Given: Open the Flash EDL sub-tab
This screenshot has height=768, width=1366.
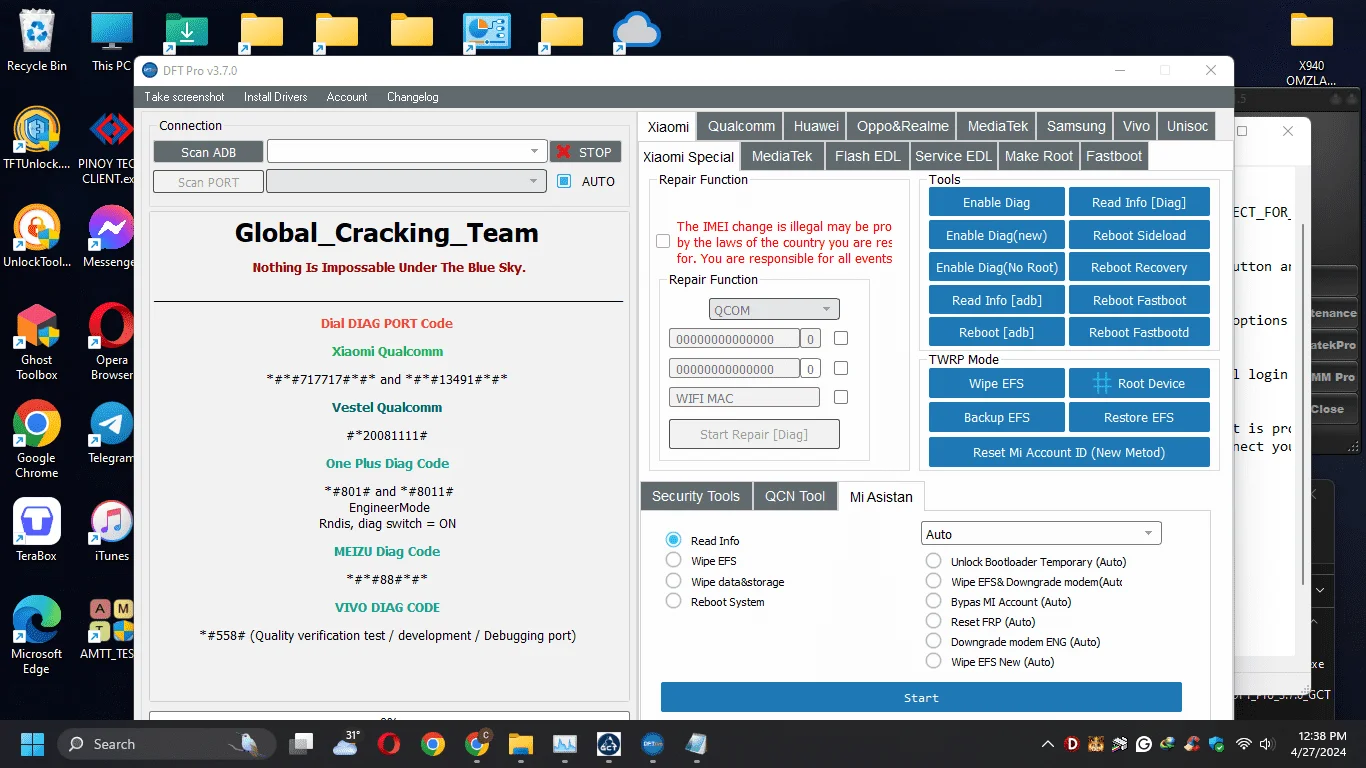Looking at the screenshot, I should [867, 156].
